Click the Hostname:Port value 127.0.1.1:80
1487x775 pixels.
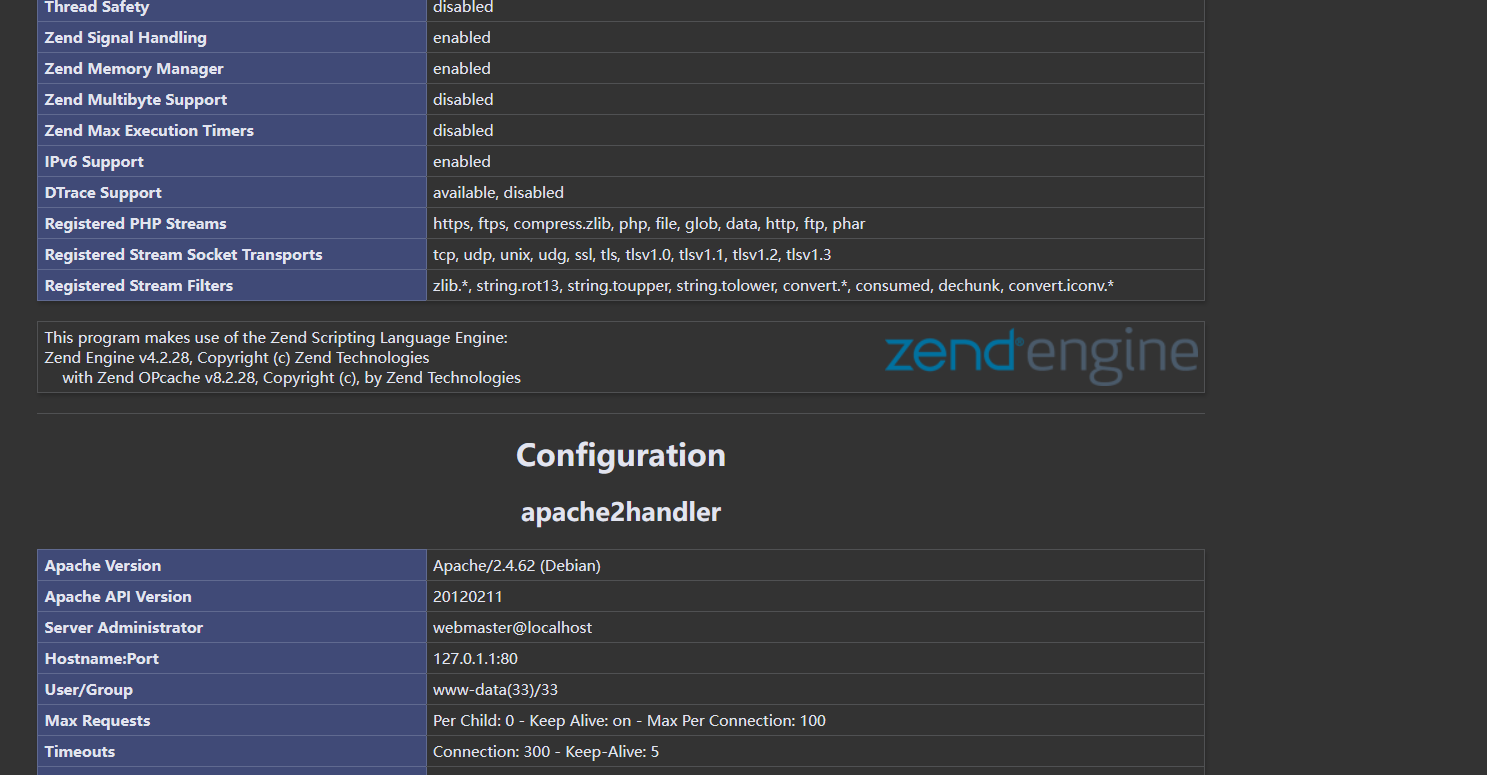pyautogui.click(x=475, y=658)
